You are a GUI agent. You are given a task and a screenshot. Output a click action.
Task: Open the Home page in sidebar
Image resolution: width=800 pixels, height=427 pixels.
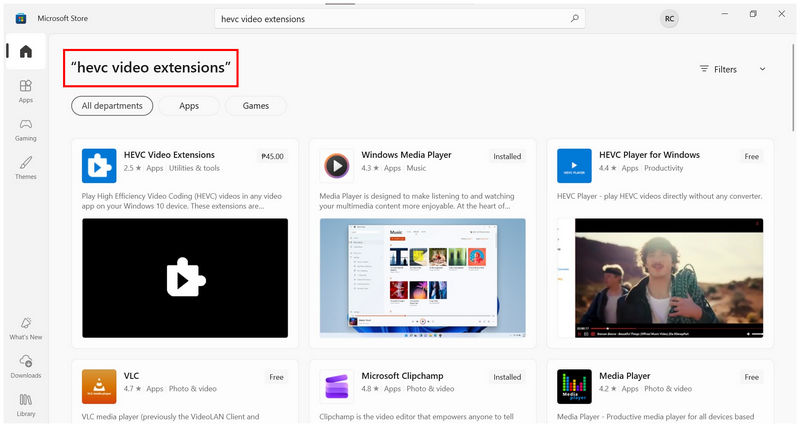click(26, 51)
